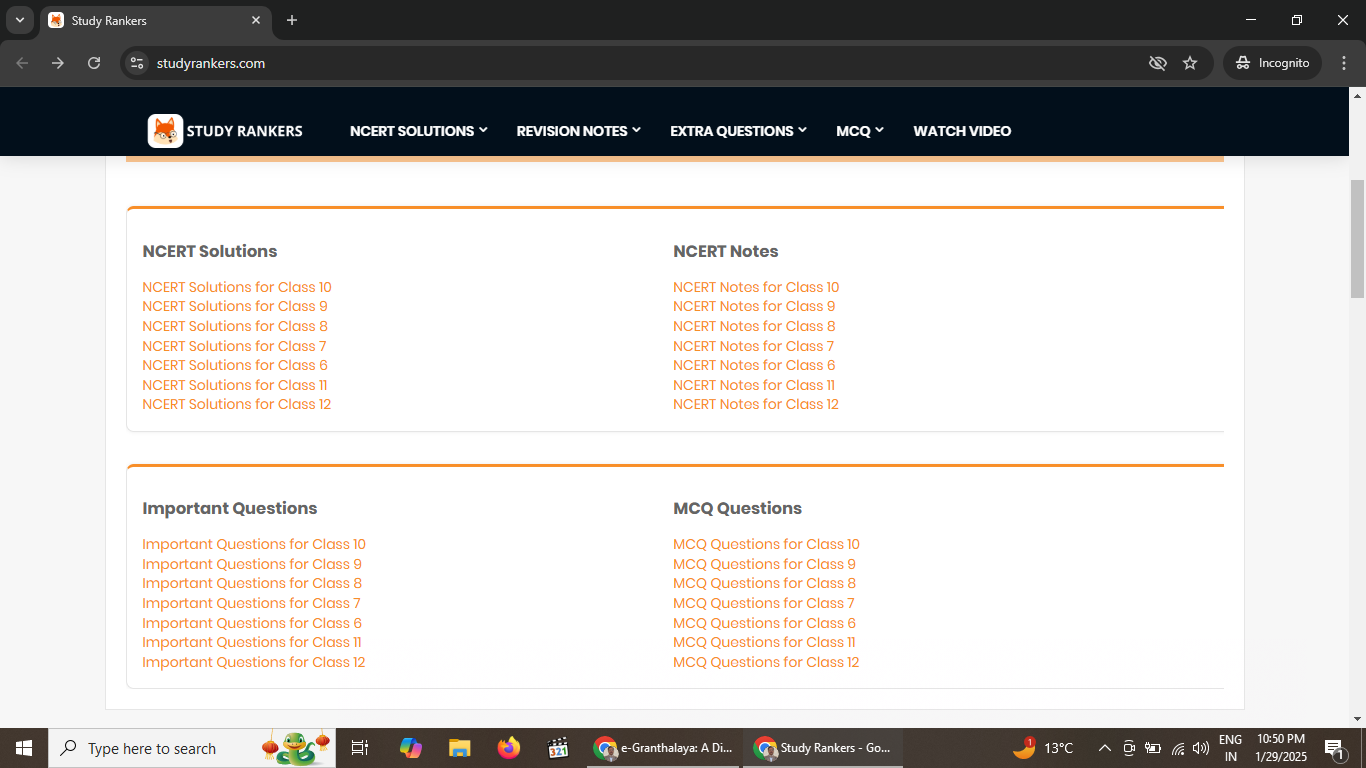Open MCQ Questions for Class 7
Viewport: 1366px width, 768px height.
(x=764, y=603)
